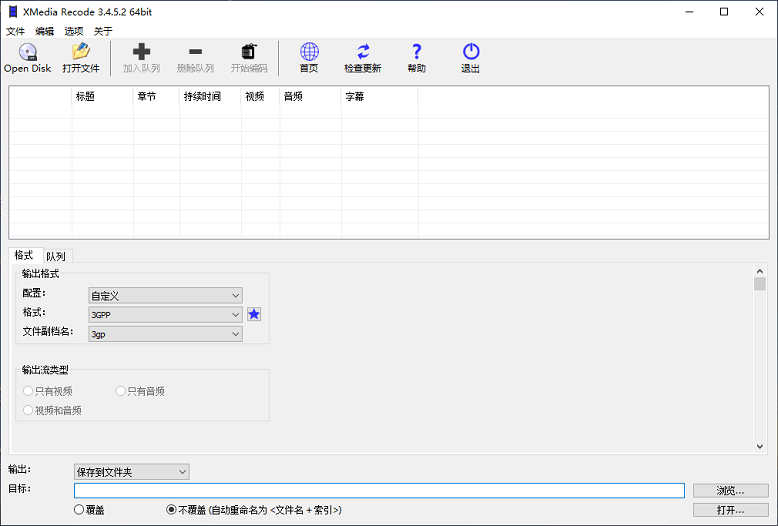
Task: Open 帮助 question mark icon
Action: (416, 52)
